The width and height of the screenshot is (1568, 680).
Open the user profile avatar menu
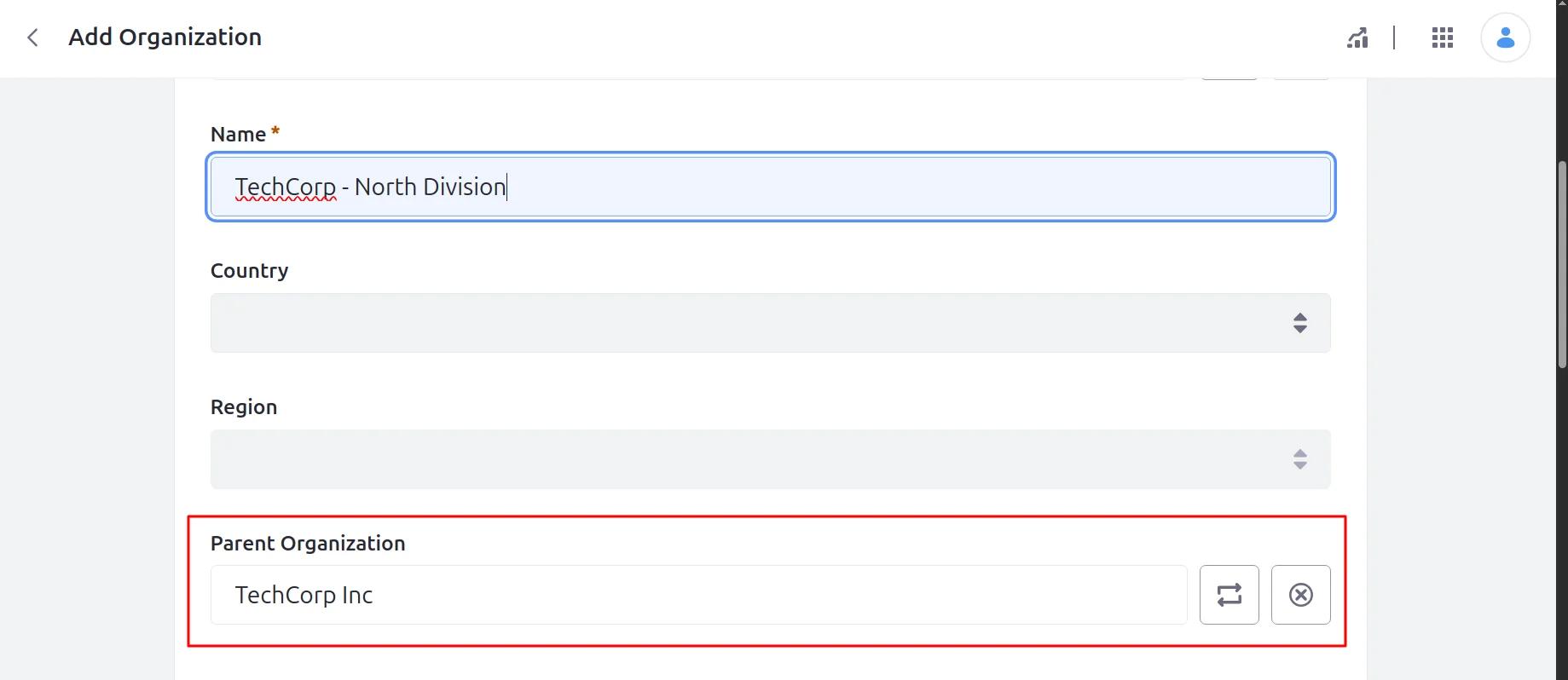pyautogui.click(x=1506, y=37)
